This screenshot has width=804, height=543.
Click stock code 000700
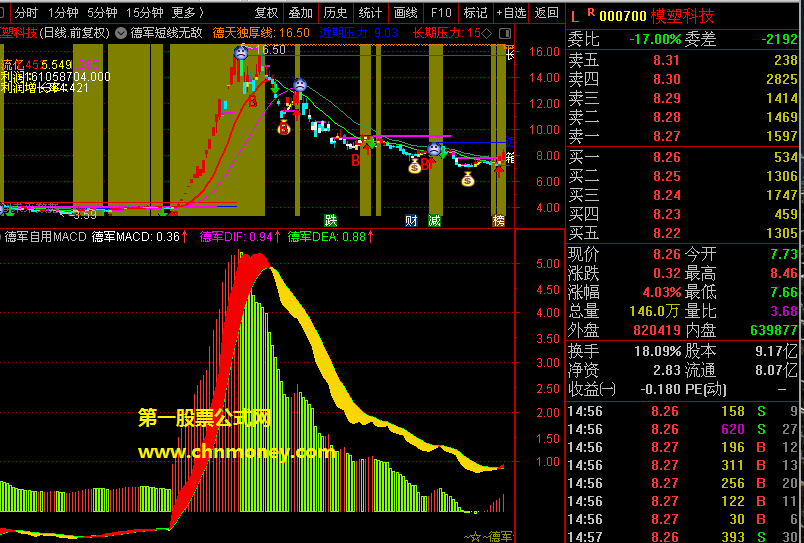coord(622,16)
